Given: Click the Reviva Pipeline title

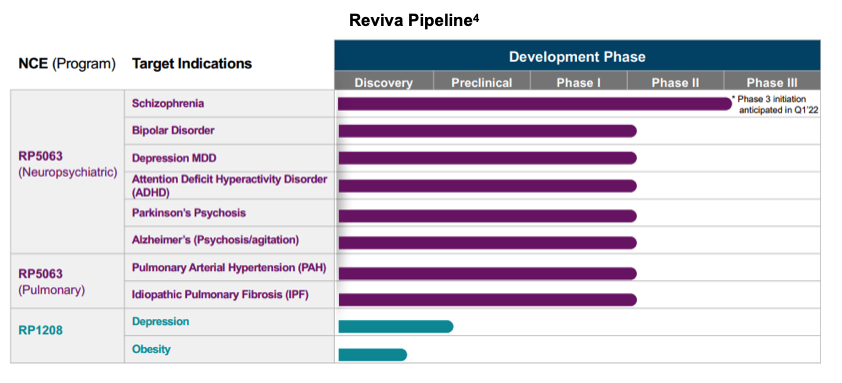Looking at the screenshot, I should (x=414, y=20).
